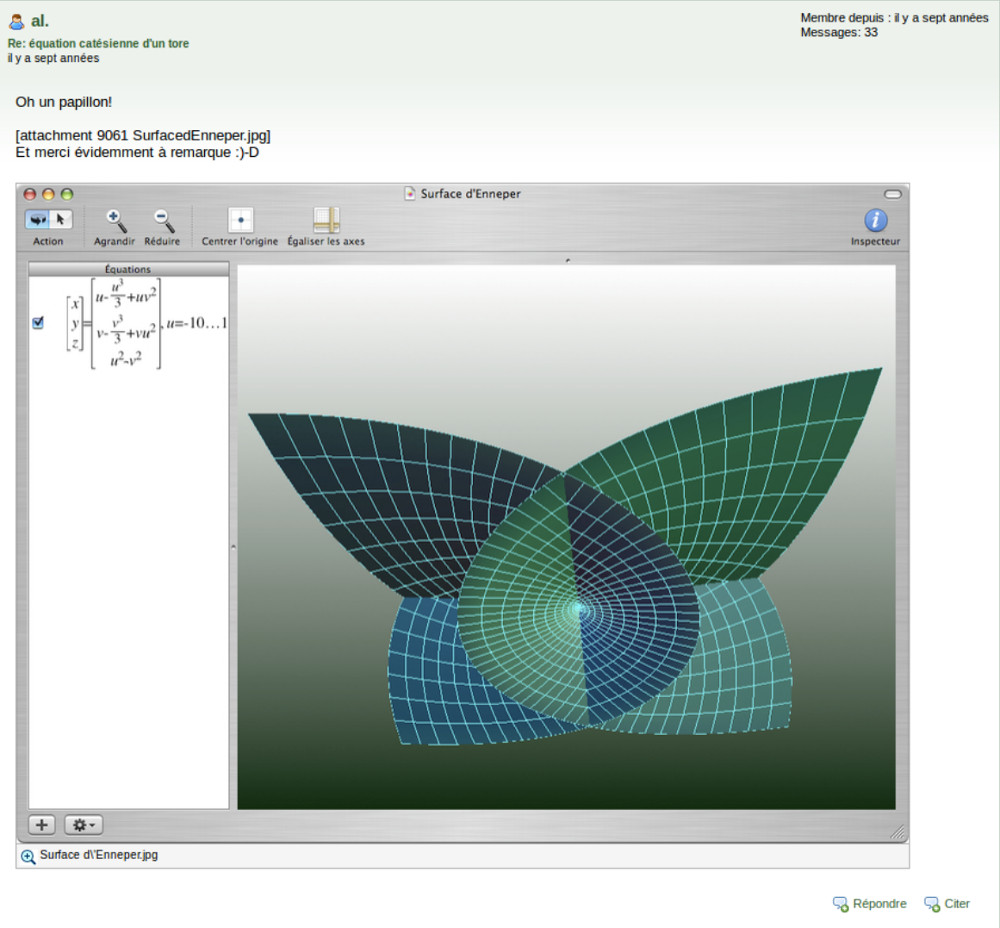Click Égaliser les axes toolbar icon

[x=326, y=221]
